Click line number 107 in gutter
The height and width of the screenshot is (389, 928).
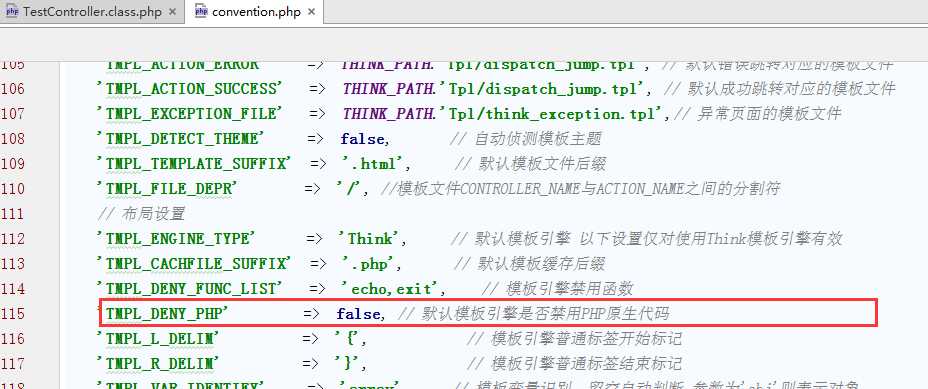coord(12,114)
